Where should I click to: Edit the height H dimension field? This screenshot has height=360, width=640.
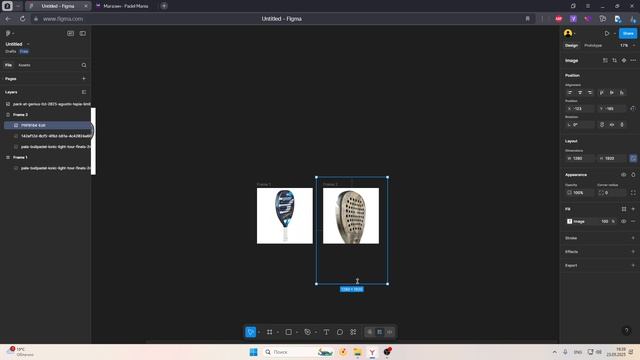click(x=611, y=158)
